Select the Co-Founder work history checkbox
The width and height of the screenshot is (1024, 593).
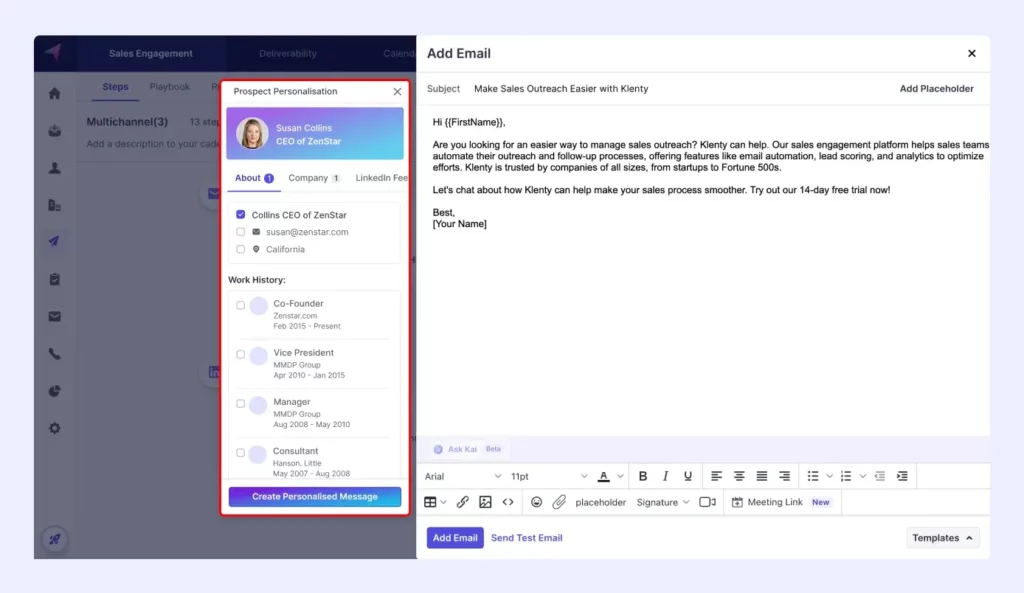pyautogui.click(x=240, y=305)
